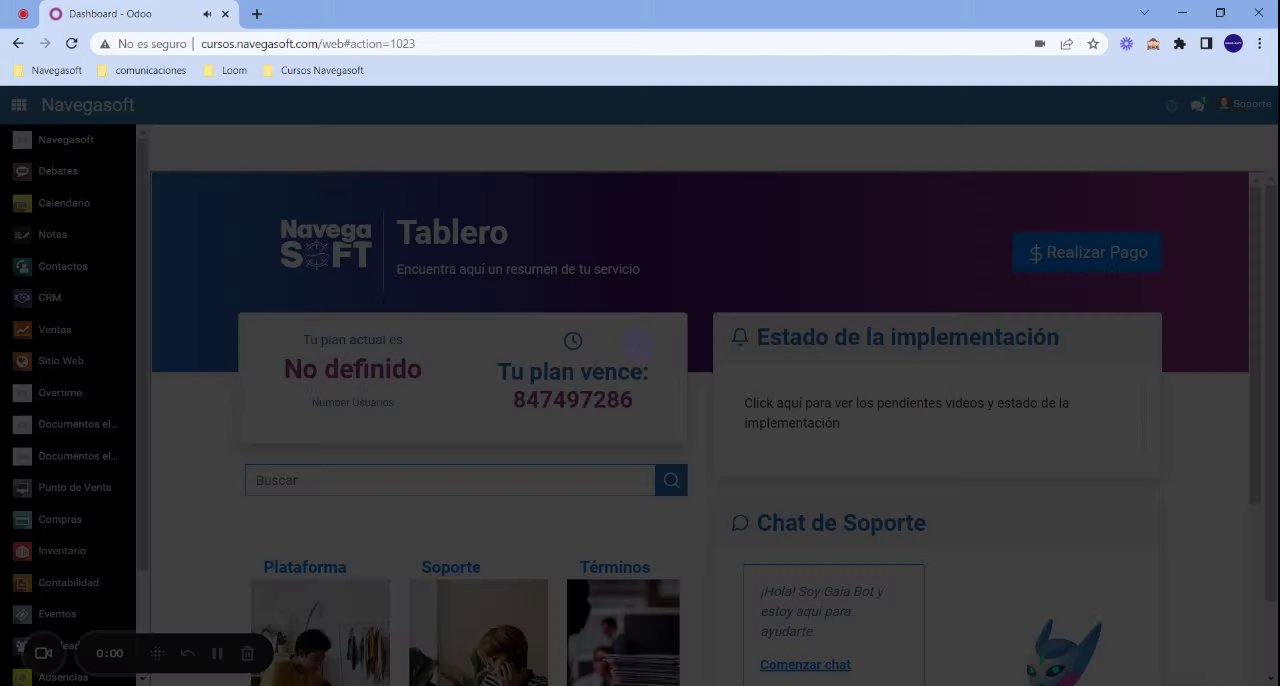Screen dimensions: 1280x686
Task: Open the comunicaciones bookmarks folder
Action: pyautogui.click(x=141, y=71)
